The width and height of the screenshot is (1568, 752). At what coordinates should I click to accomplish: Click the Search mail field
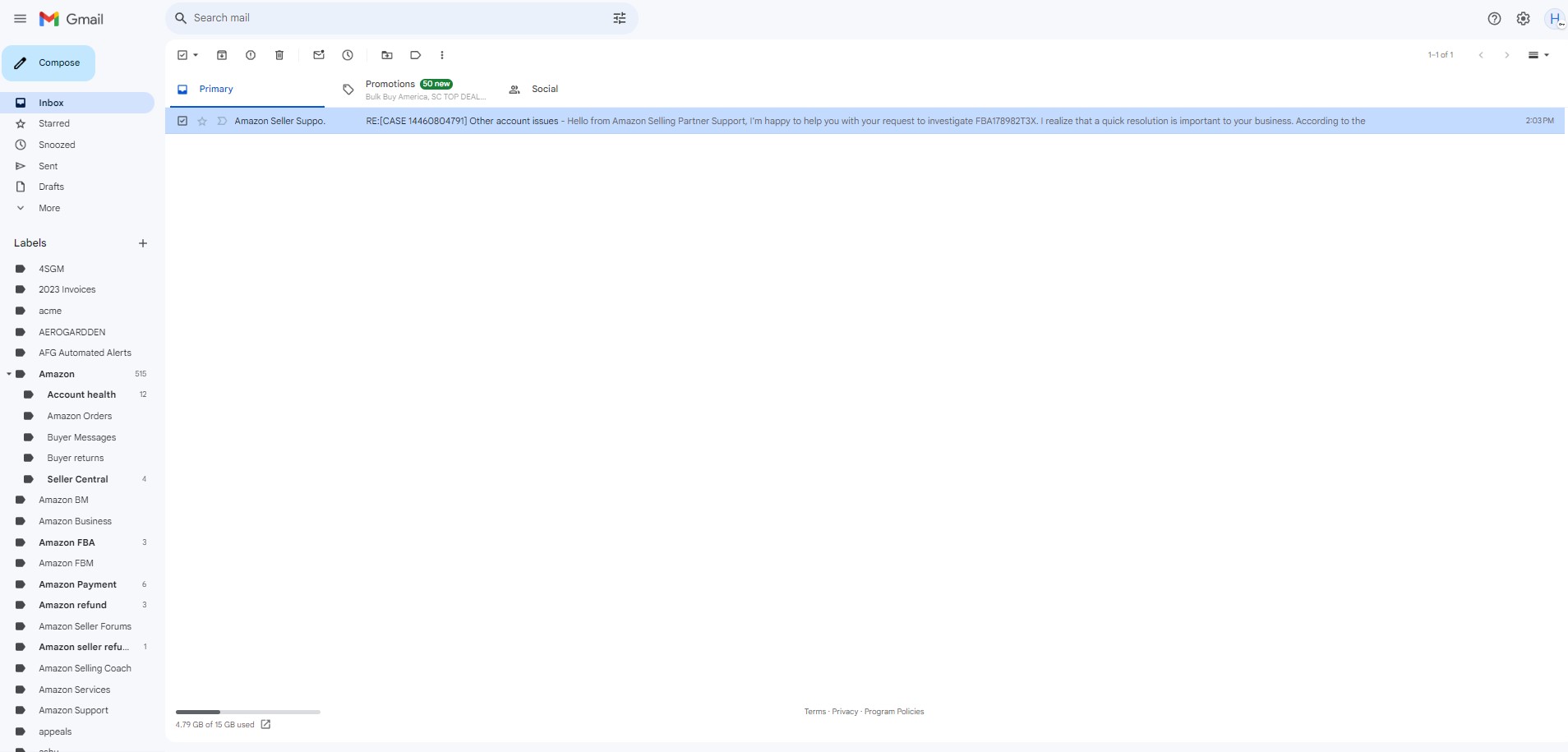[x=401, y=18]
